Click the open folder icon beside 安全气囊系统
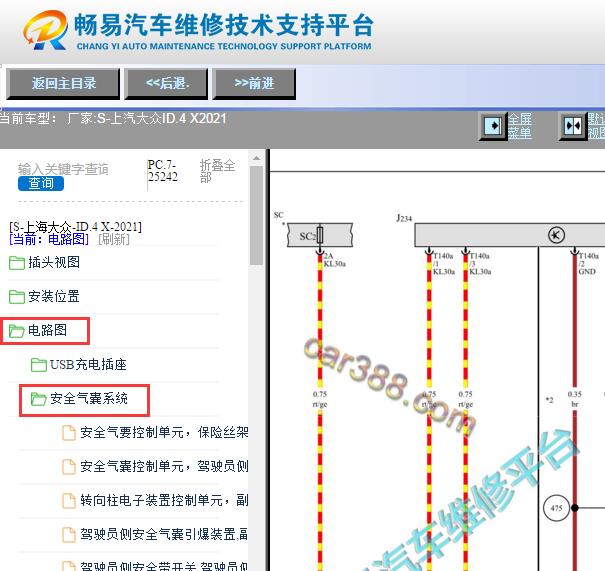Screen dimensions: 605x571 39,399
